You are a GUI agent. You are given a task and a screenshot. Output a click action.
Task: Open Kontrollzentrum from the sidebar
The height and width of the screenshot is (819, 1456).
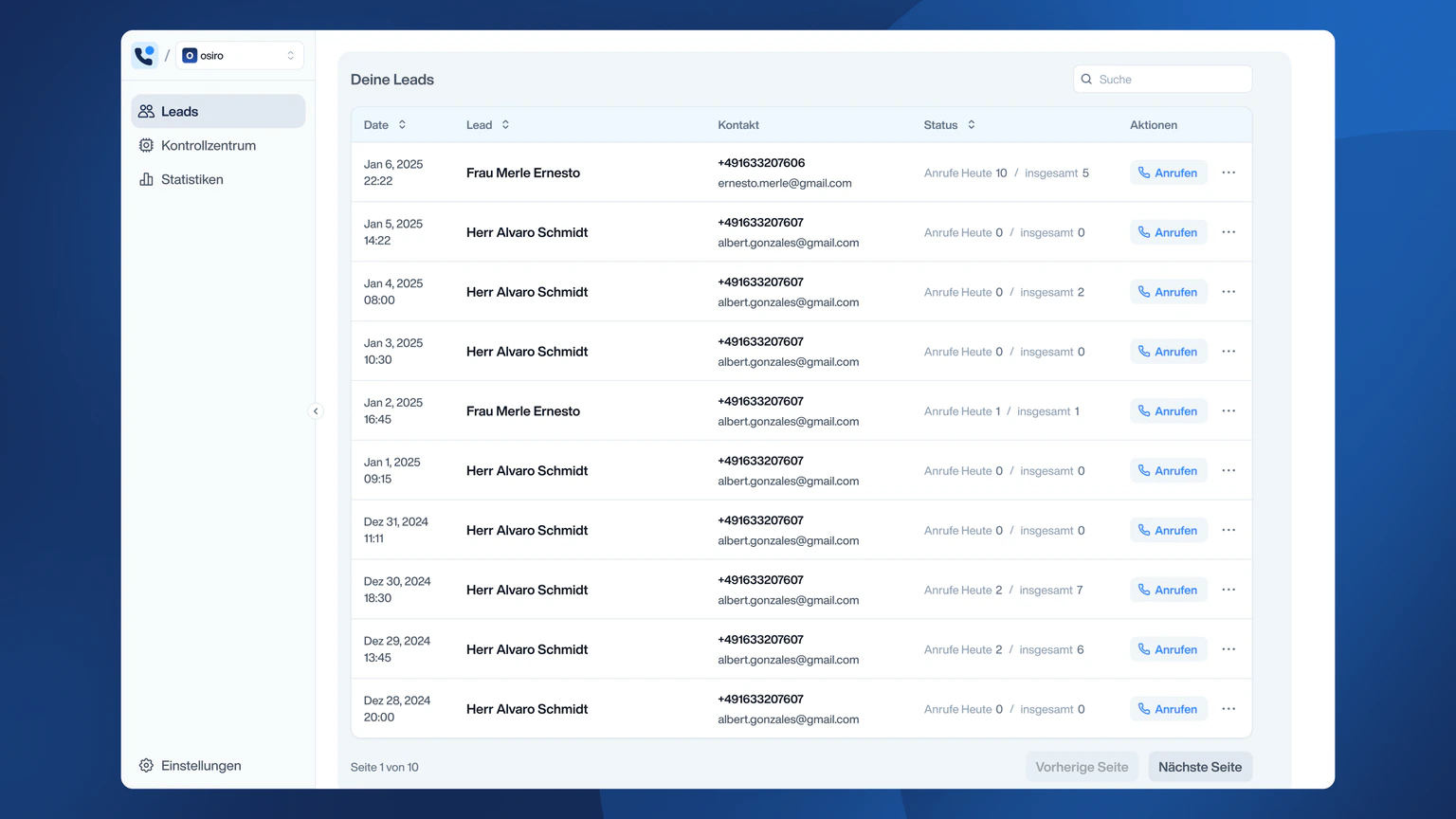pyautogui.click(x=209, y=145)
